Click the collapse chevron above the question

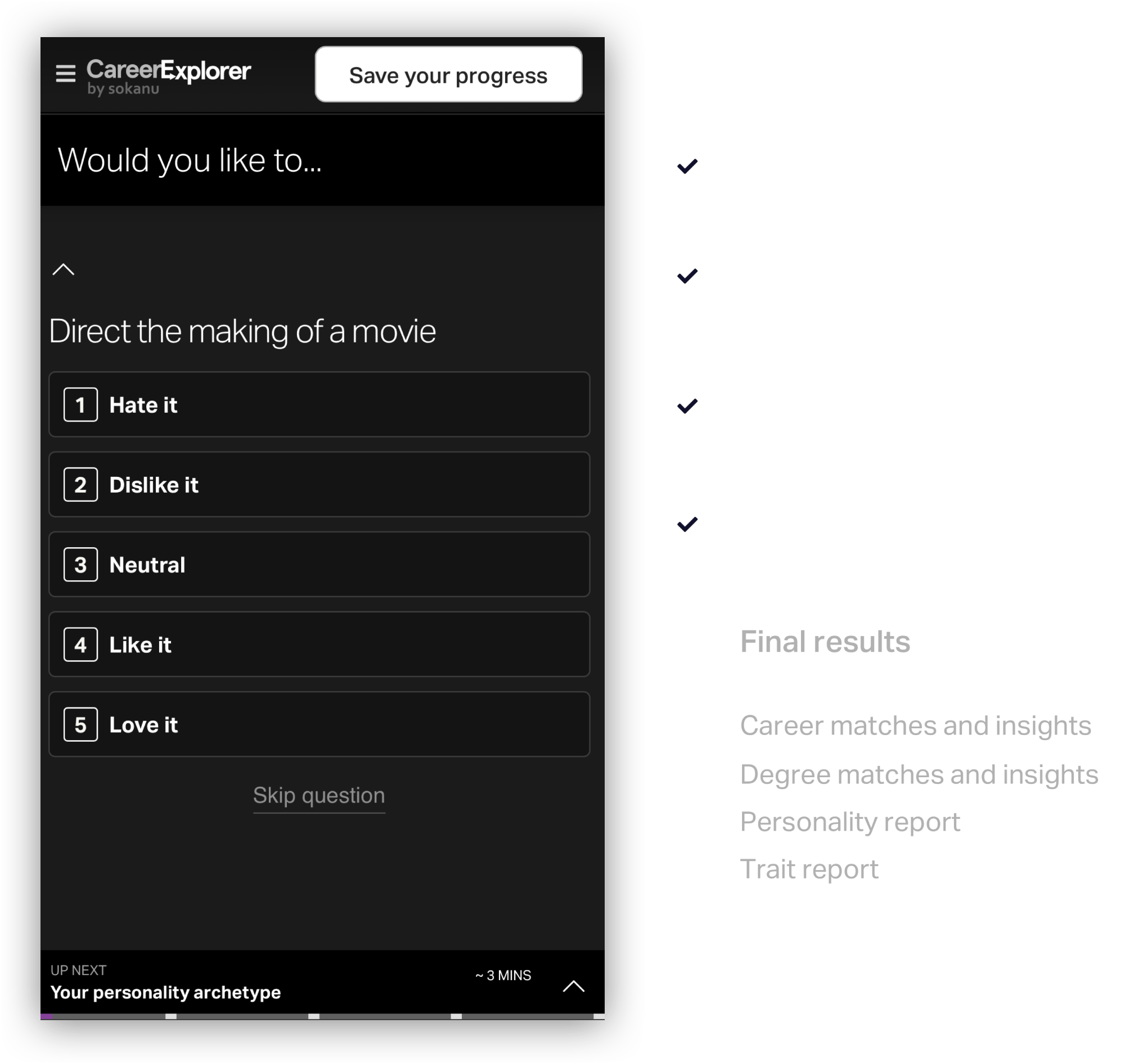tap(64, 269)
